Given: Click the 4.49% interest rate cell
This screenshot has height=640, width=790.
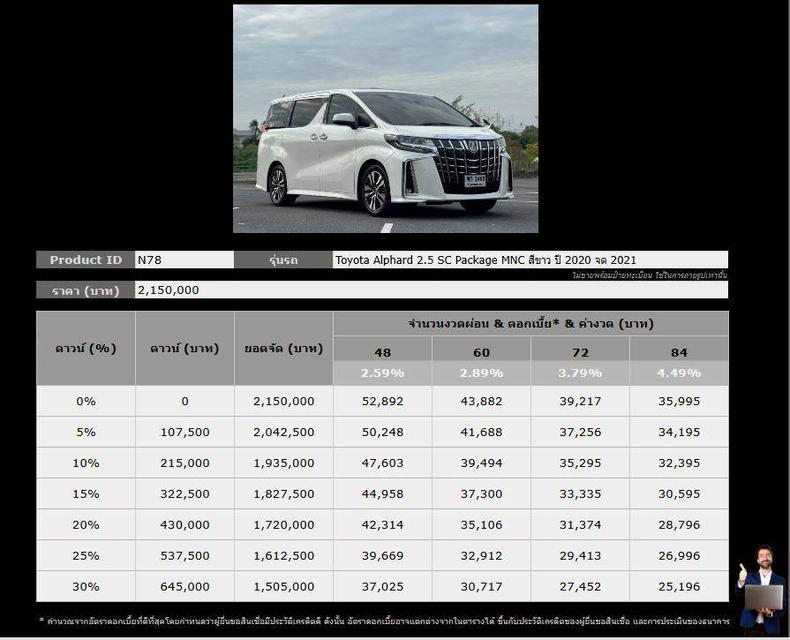Looking at the screenshot, I should click(x=679, y=373).
